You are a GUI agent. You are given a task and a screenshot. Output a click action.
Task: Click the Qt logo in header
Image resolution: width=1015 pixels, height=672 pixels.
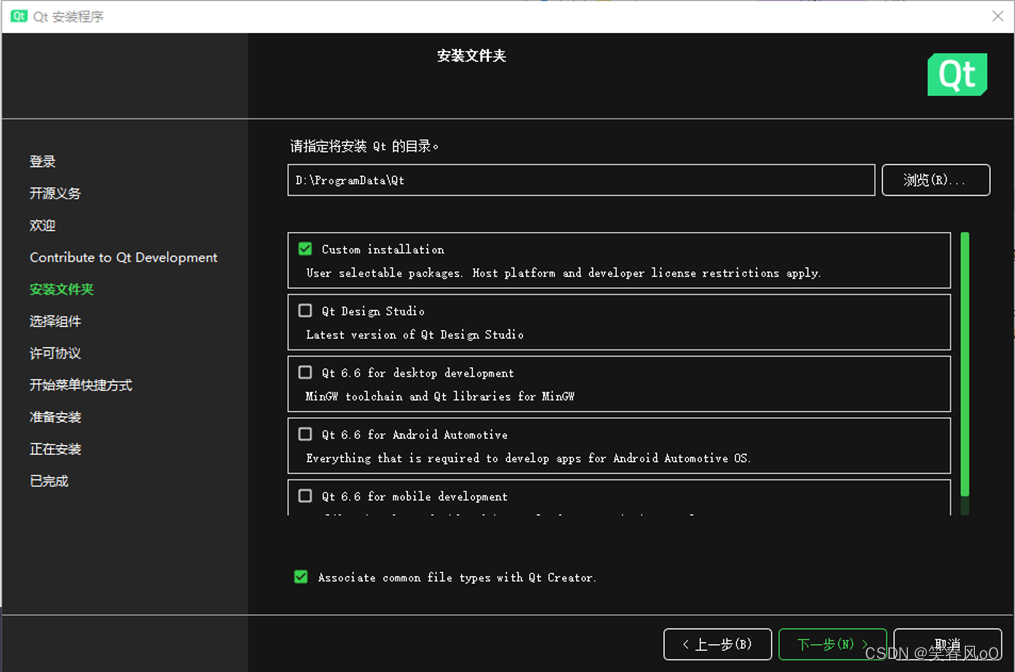click(x=957, y=74)
